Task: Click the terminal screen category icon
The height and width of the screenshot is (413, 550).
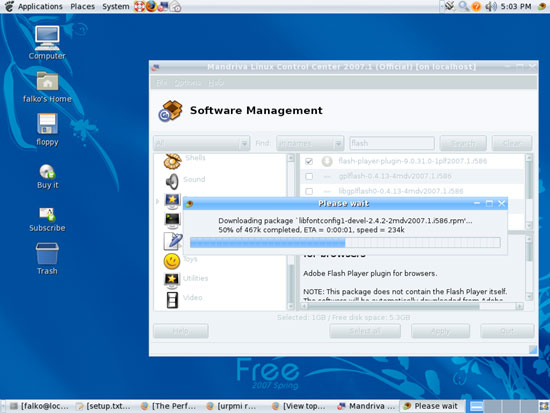Action: 172,221
